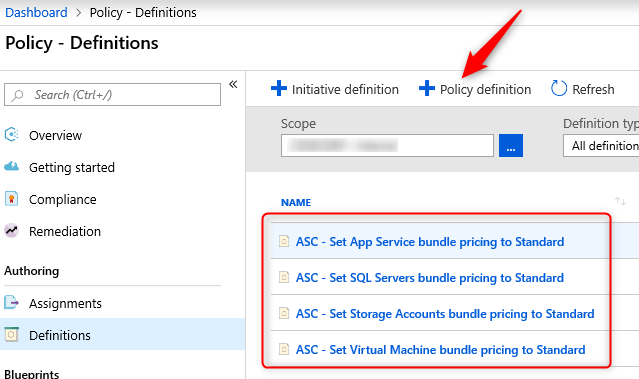Open ASC App Service bundle pricing policy
The height and width of the screenshot is (379, 639).
pyautogui.click(x=430, y=242)
